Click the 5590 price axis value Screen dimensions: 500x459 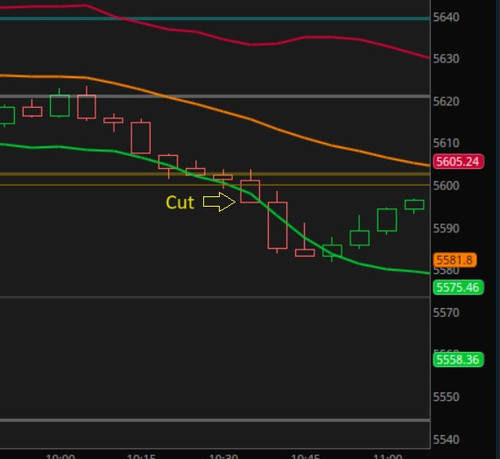(446, 229)
